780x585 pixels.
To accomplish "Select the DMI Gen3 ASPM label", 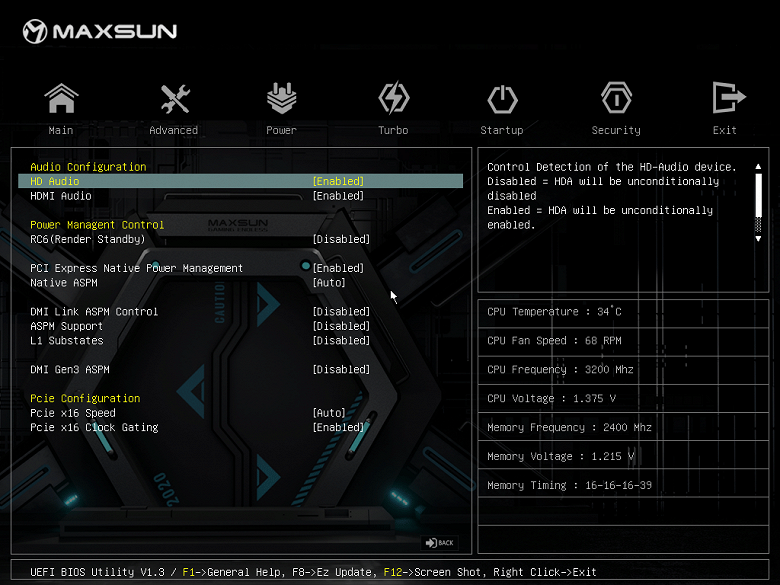I will tap(70, 370).
